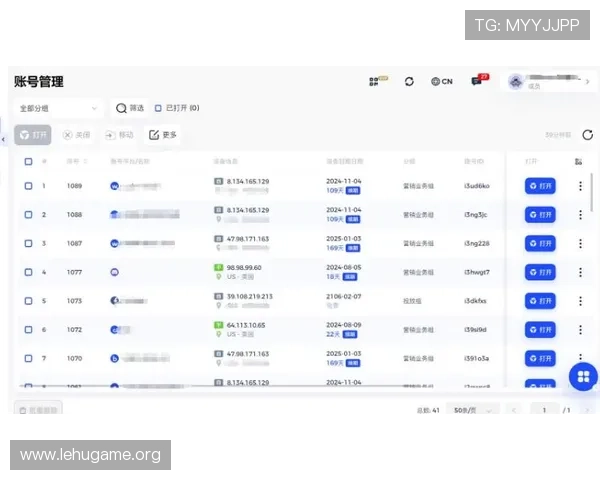Click platform icon in row 1088
This screenshot has height=480, width=600.
tap(114, 214)
